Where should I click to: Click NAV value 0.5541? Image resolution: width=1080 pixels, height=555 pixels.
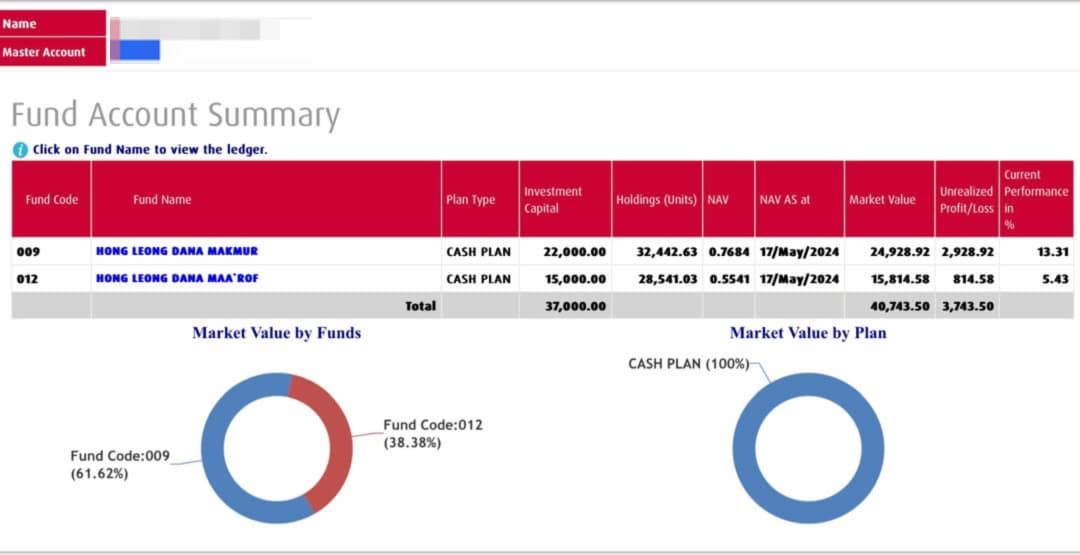(729, 280)
